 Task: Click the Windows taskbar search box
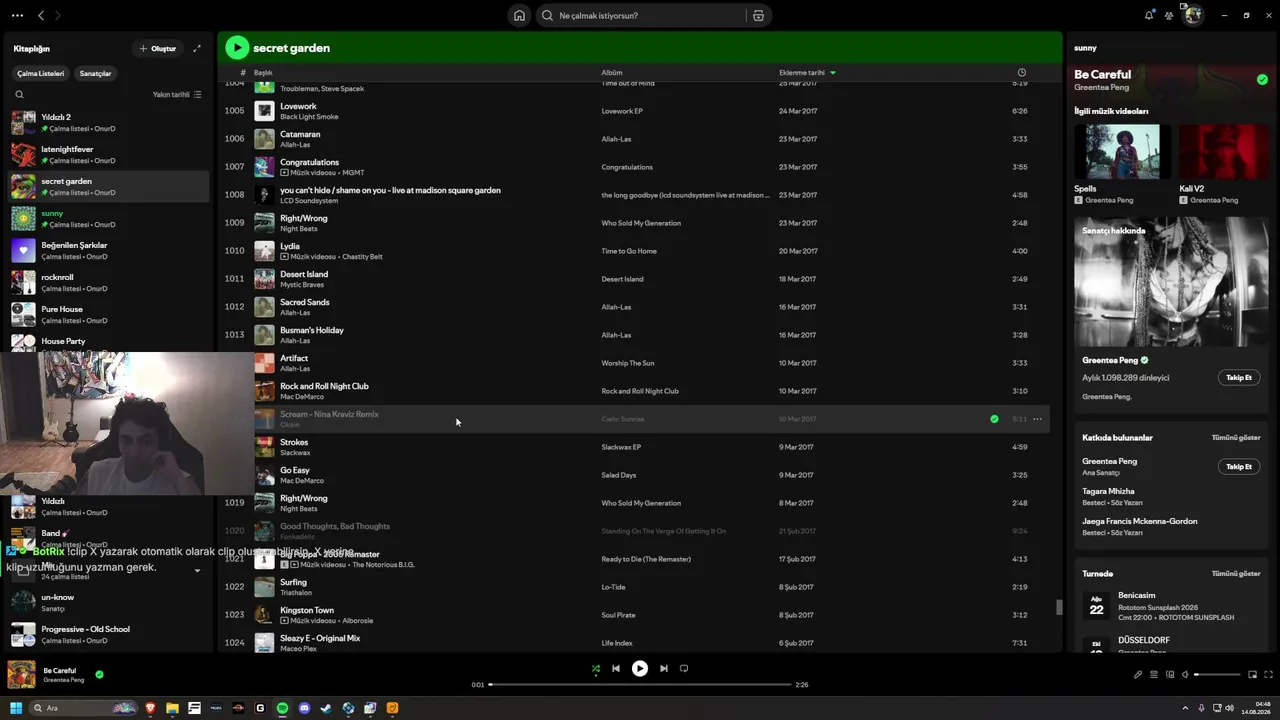[84, 708]
